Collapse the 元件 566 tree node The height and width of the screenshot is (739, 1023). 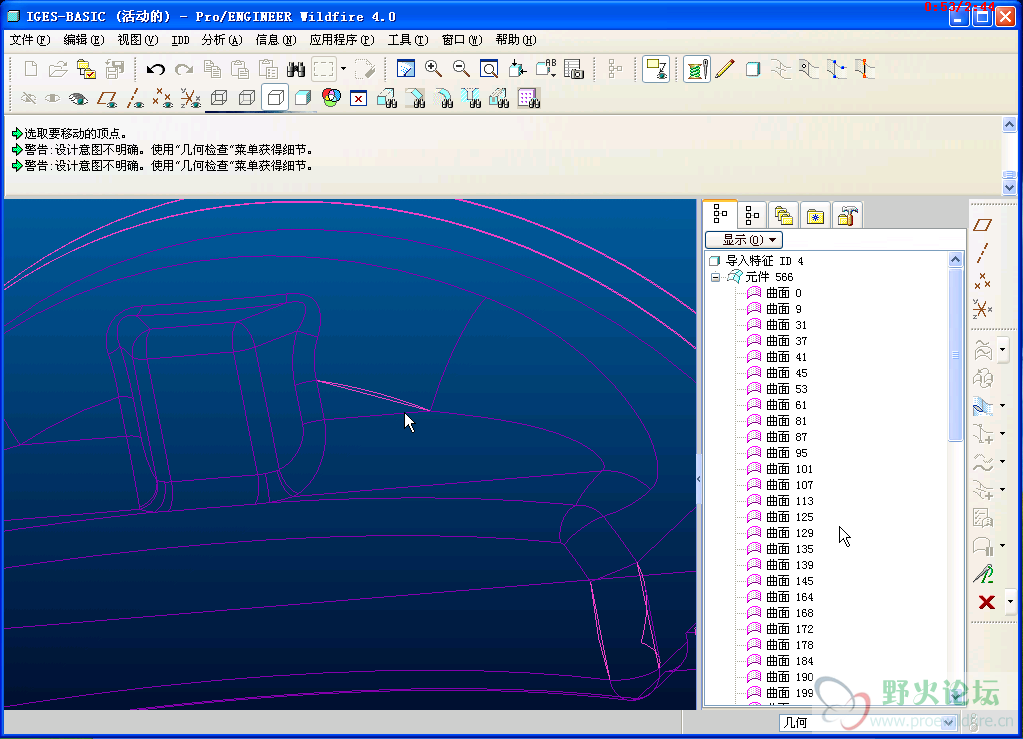[715, 277]
